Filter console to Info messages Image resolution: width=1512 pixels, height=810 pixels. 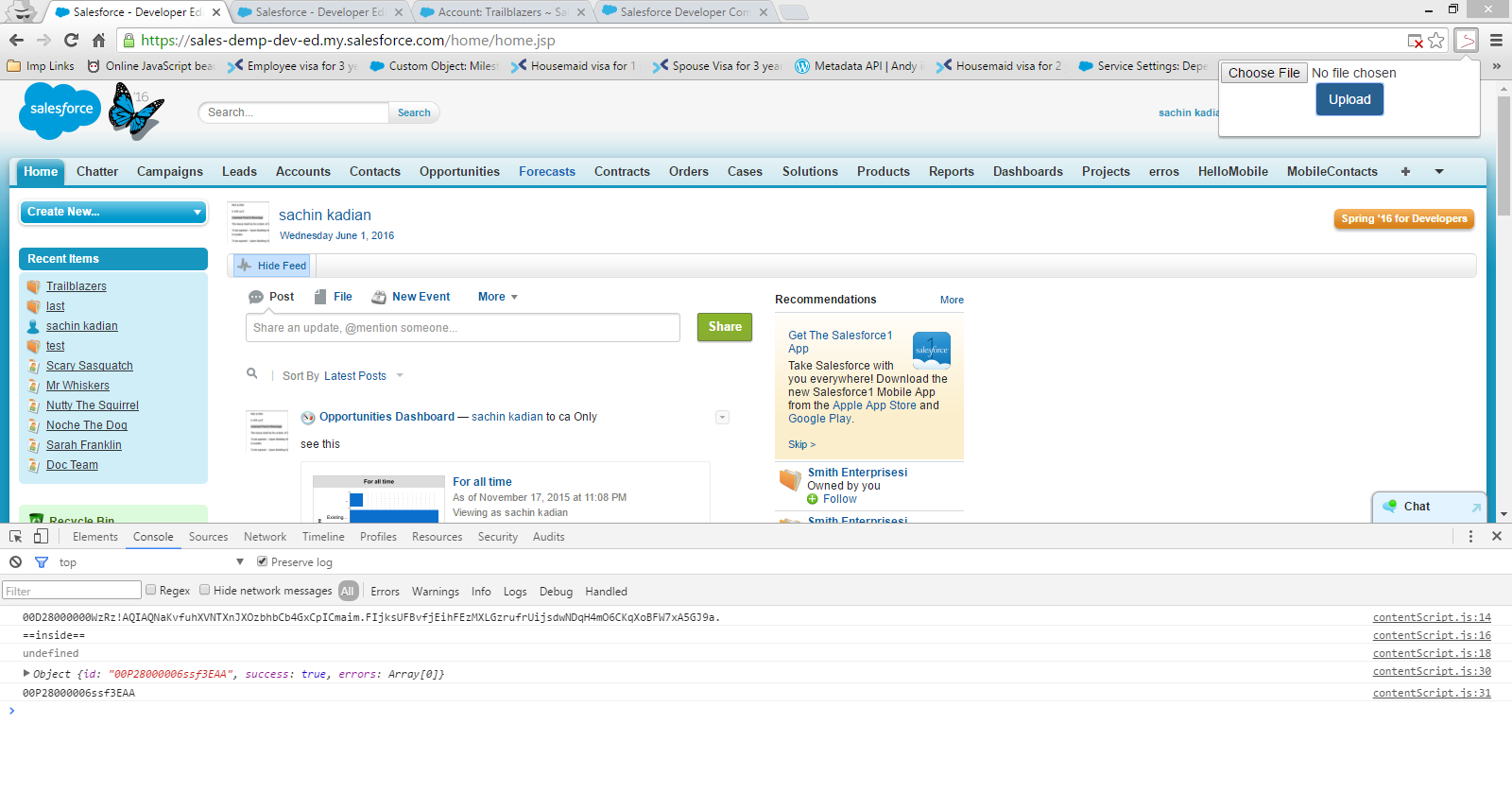pos(481,592)
